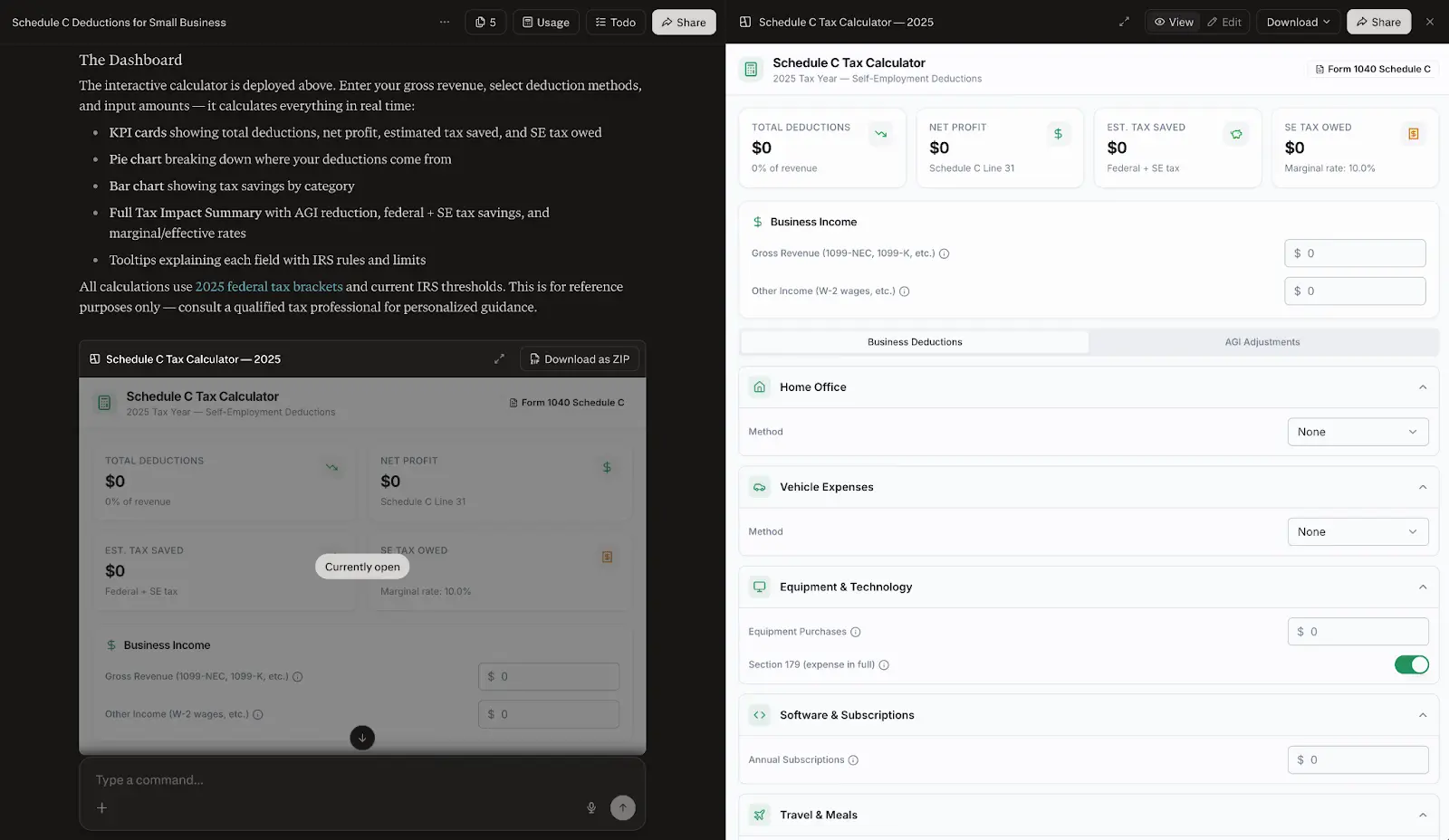Image resolution: width=1449 pixels, height=840 pixels.
Task: Open the Vehicle Expenses Method dropdown
Action: 1357,532
